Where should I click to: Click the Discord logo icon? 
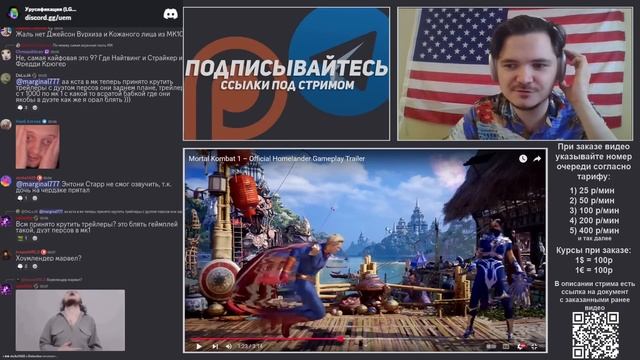tap(171, 14)
